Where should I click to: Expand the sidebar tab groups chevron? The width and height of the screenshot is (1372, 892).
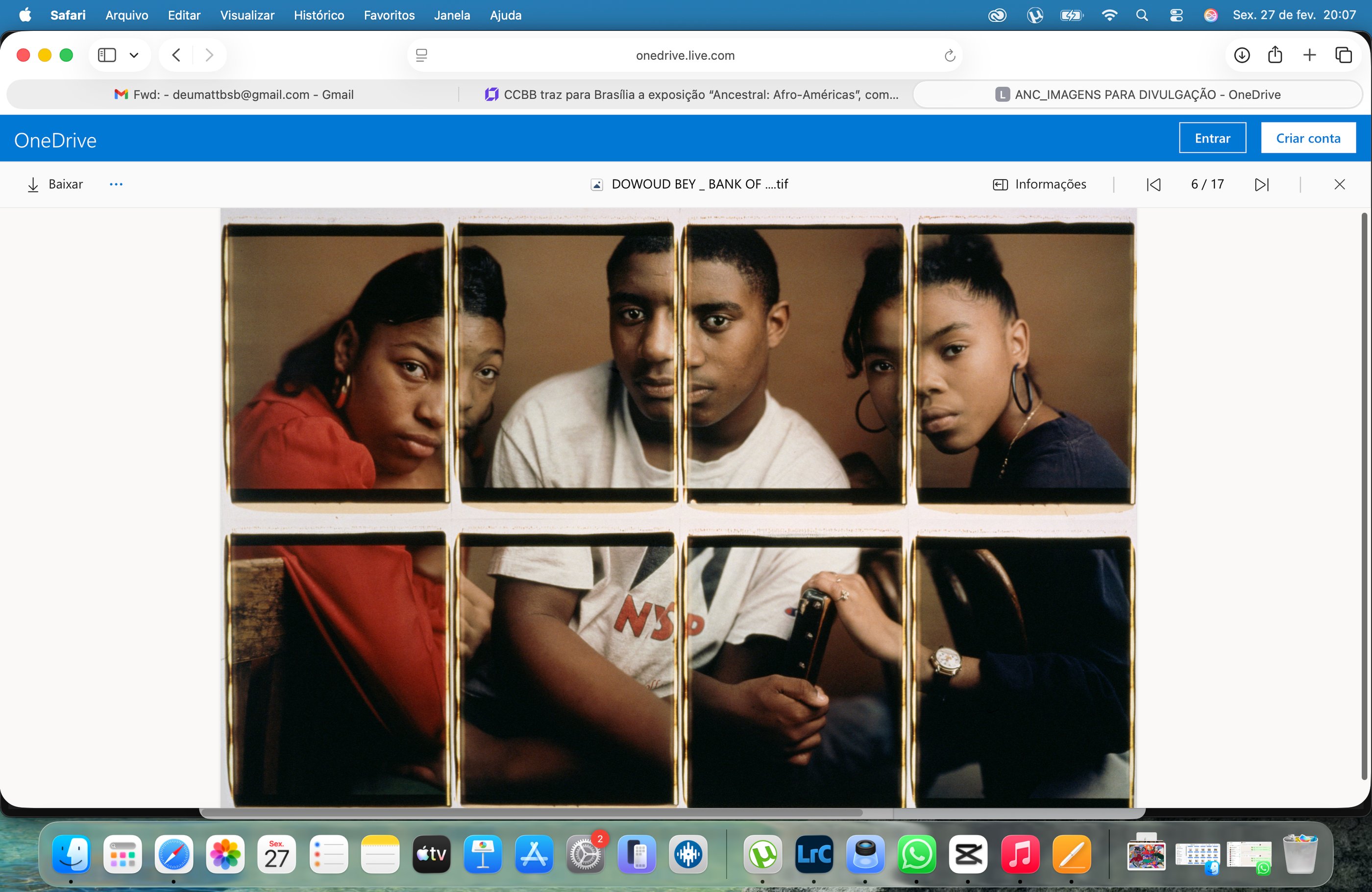(134, 55)
